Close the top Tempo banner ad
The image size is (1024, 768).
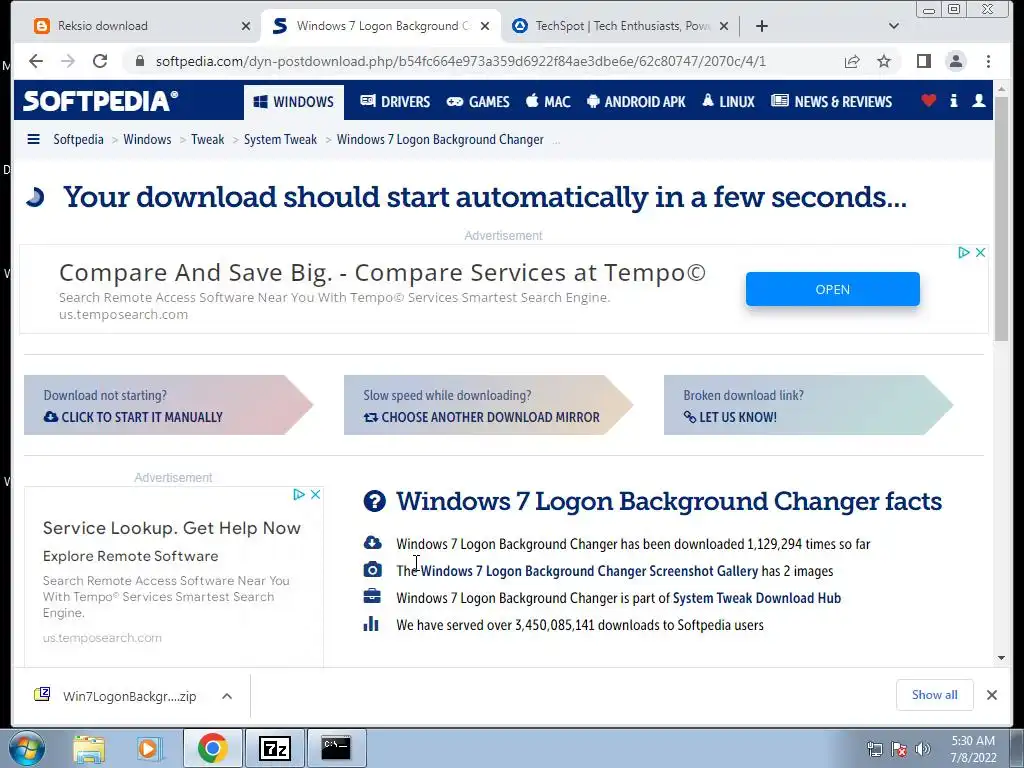[980, 253]
